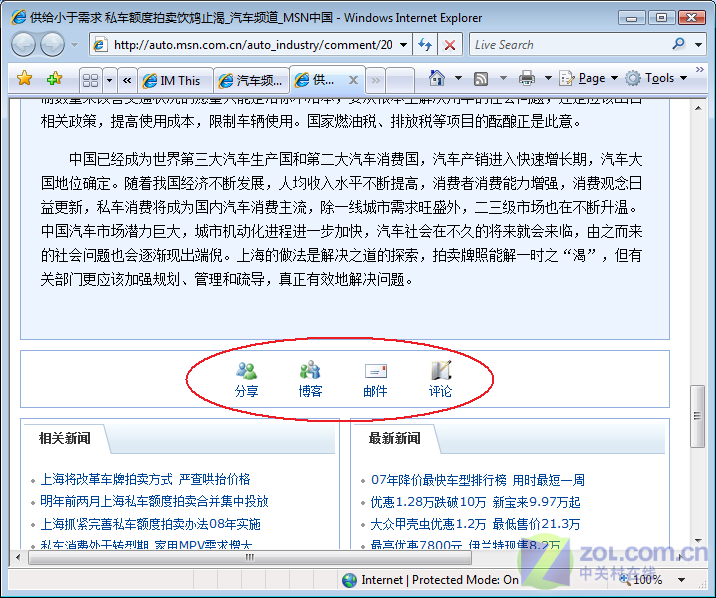Viewport: 716px width, 598px height.
Task: Click the 100% zoom level button
Action: [642, 580]
